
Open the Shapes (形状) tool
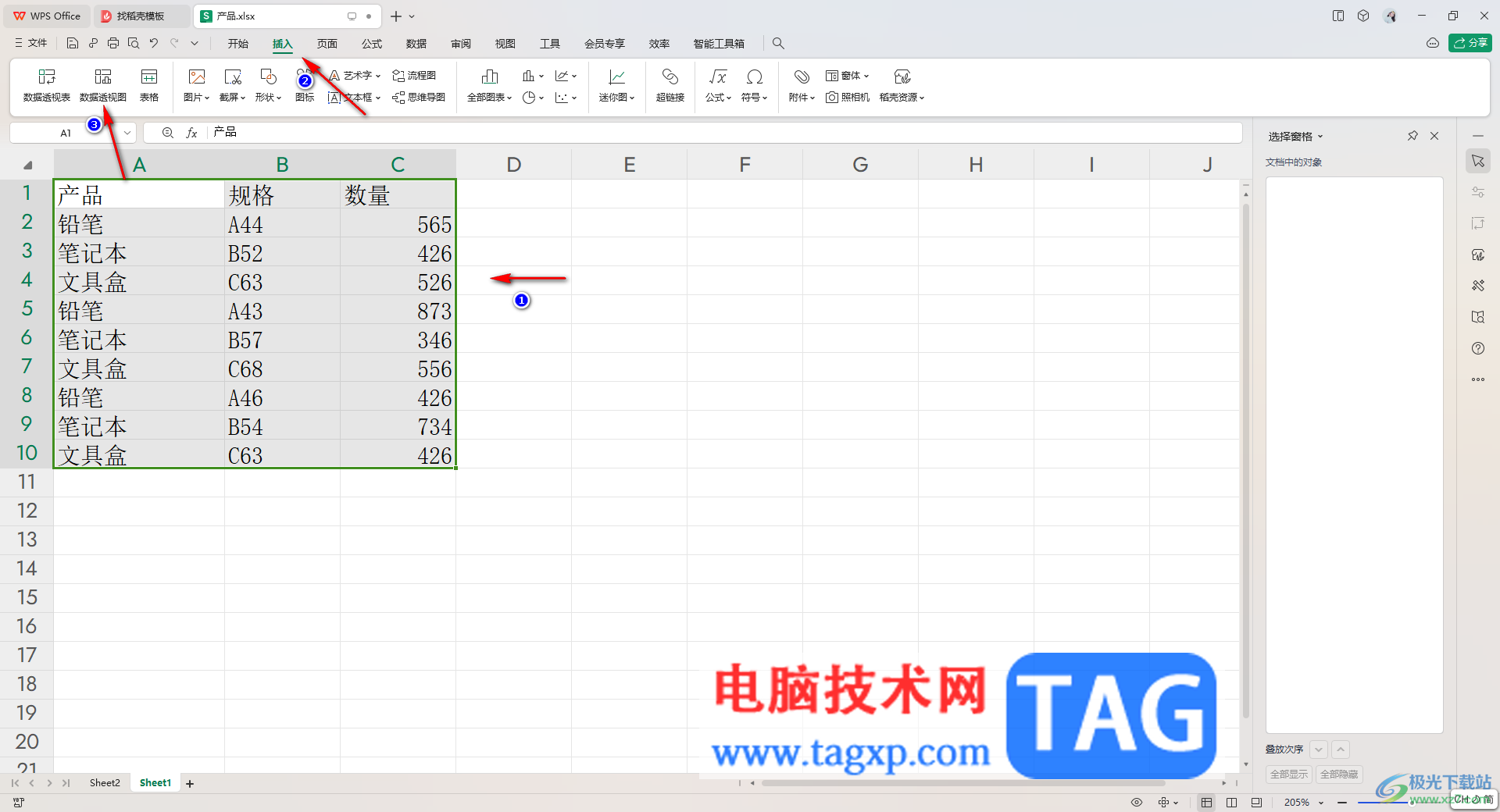pos(268,86)
